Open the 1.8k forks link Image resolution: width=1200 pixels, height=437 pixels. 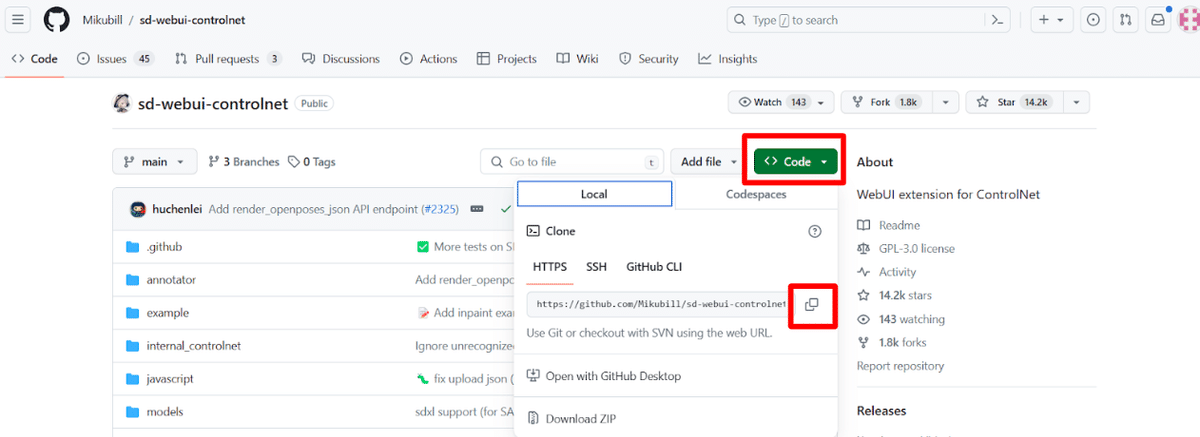click(892, 342)
